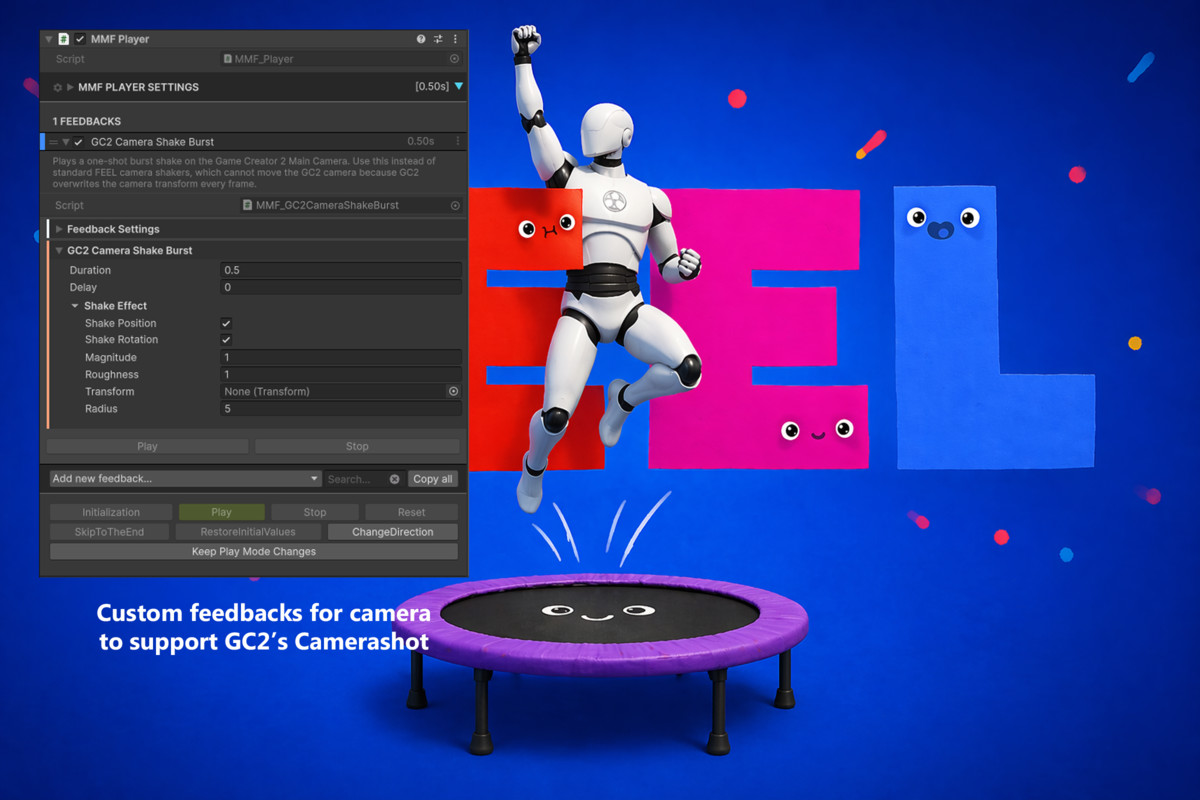Image resolution: width=1200 pixels, height=800 pixels.
Task: Click the 'Delay' label
Action: (x=83, y=288)
